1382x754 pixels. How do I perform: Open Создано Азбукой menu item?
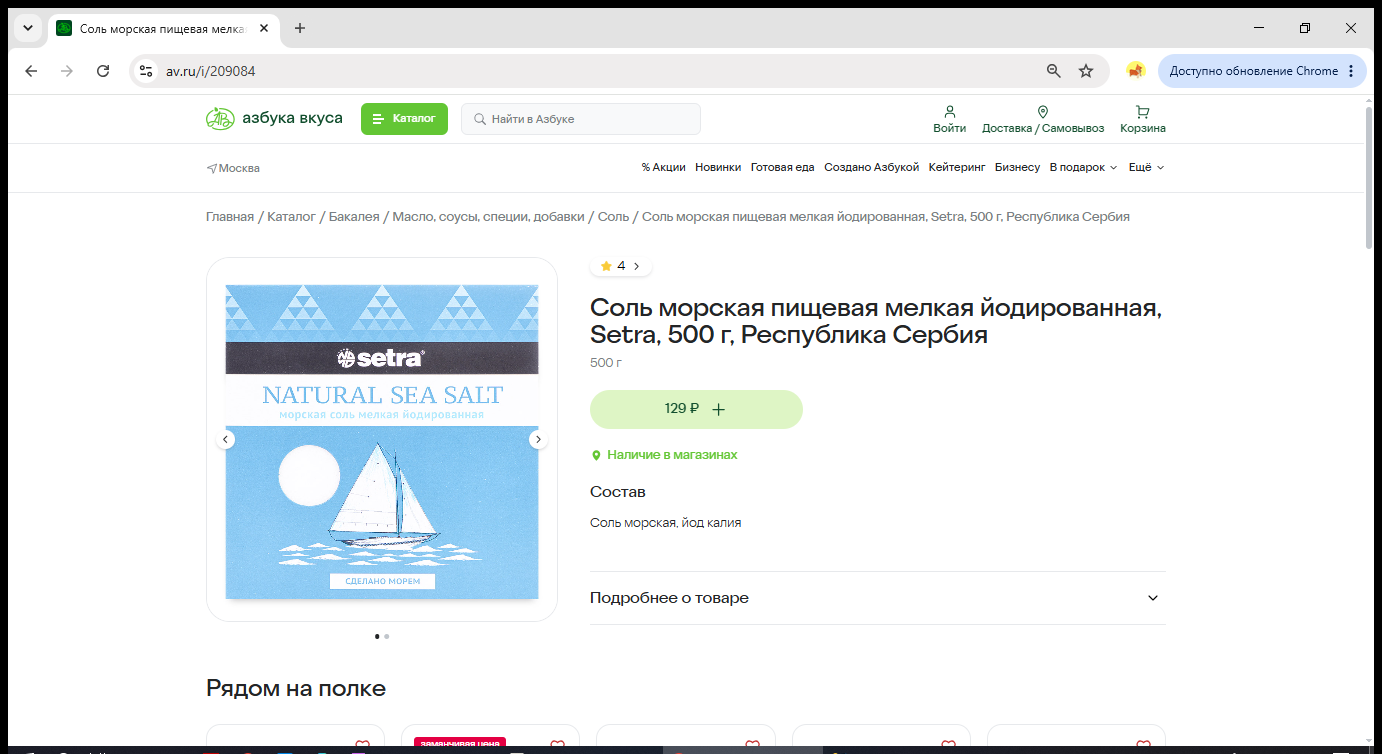pyautogui.click(x=871, y=167)
